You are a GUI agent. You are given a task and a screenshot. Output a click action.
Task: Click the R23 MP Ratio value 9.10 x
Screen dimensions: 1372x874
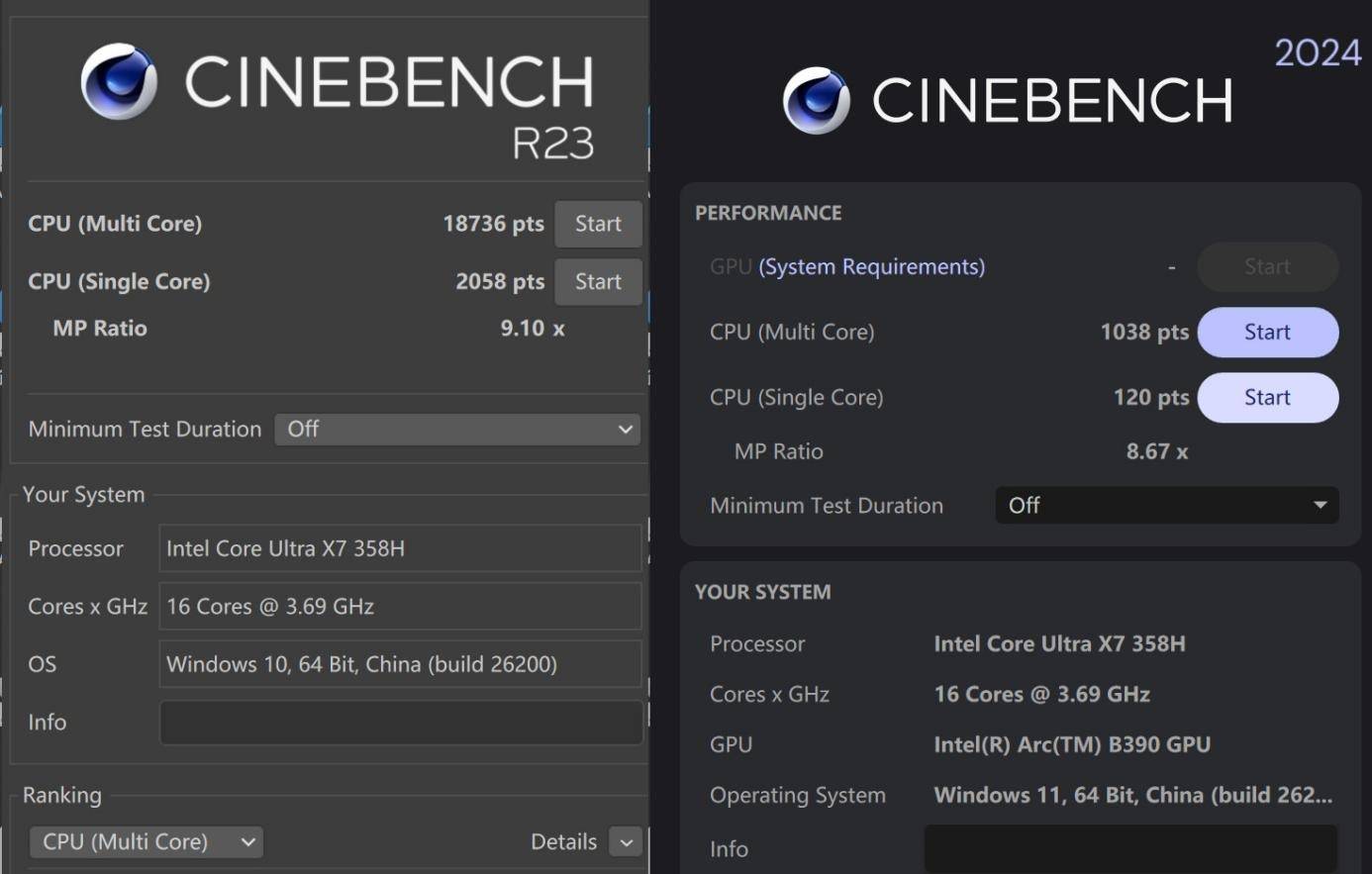point(533,328)
